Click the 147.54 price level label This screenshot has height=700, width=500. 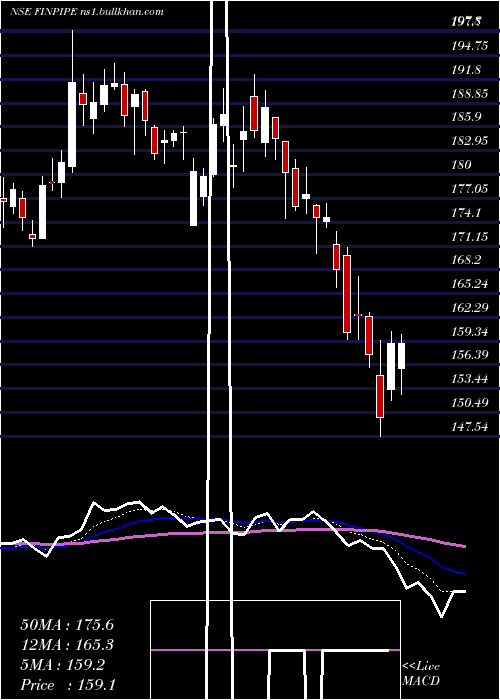(x=469, y=427)
